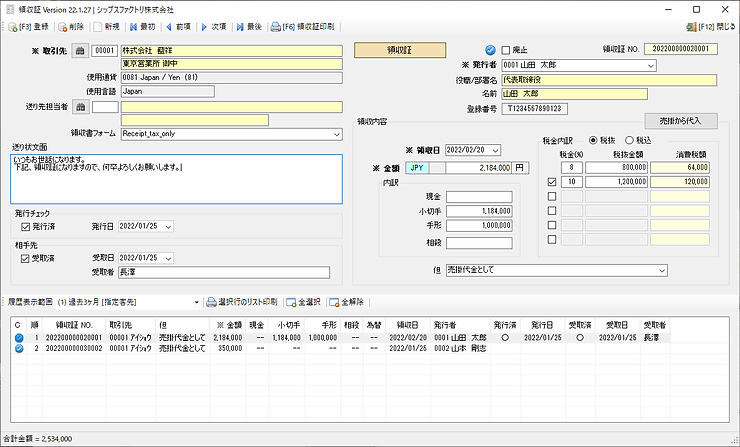Click the 売掛から代入 button
Viewport: 740px width, 447px height.
pyautogui.click(x=681, y=121)
